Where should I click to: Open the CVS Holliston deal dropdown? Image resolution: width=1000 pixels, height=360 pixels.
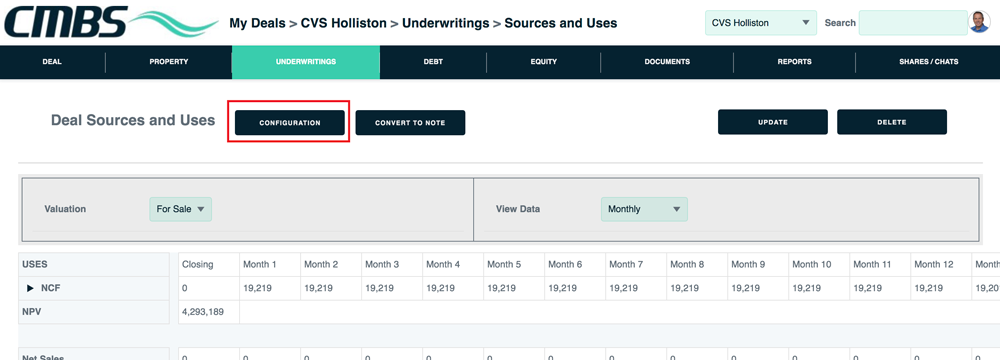[x=761, y=23]
